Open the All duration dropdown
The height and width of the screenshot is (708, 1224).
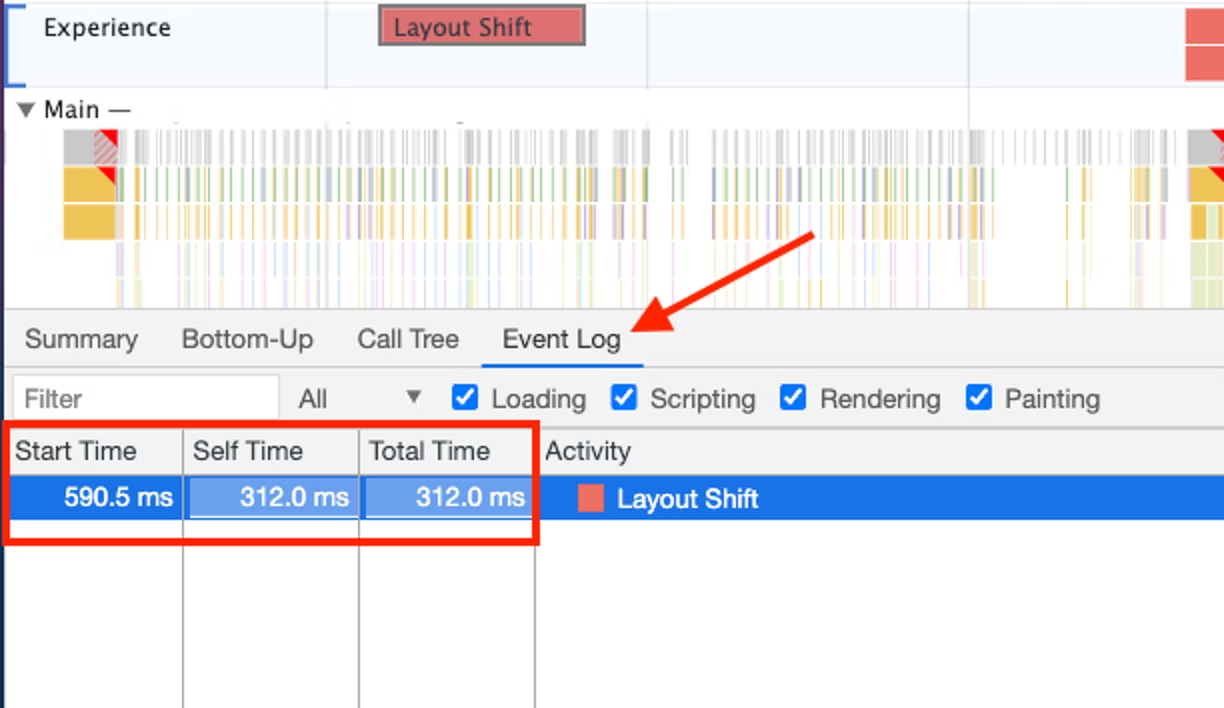pos(359,399)
